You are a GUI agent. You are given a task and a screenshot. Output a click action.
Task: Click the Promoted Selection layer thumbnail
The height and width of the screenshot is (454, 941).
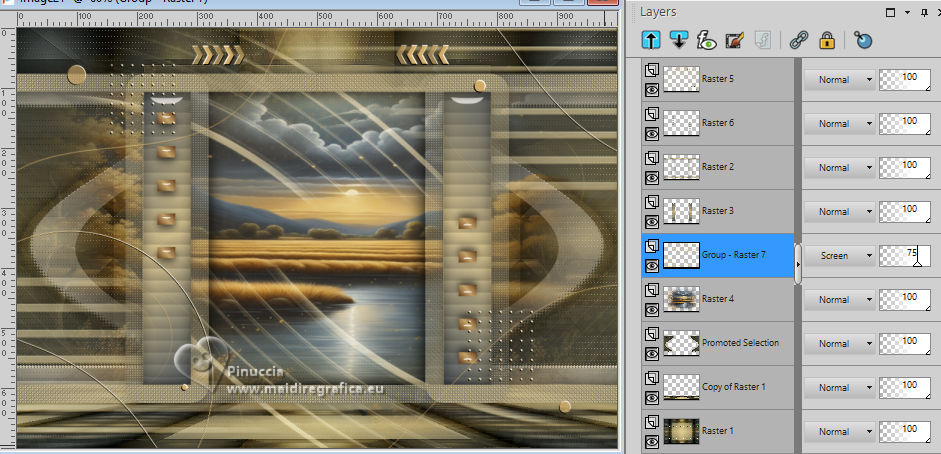click(x=681, y=342)
